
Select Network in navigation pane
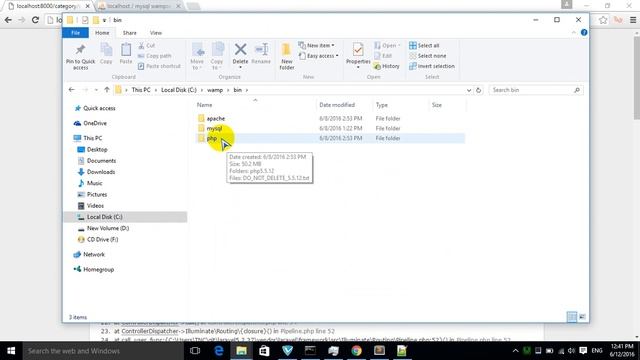pyautogui.click(x=94, y=254)
